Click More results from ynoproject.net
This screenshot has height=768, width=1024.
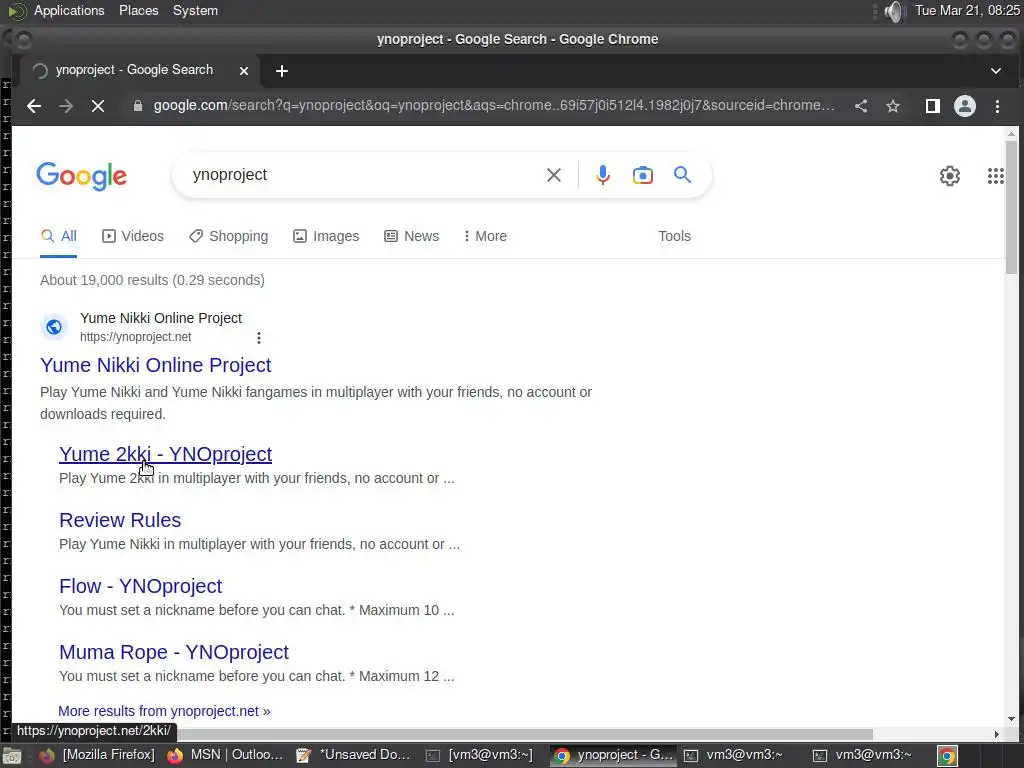(x=164, y=711)
